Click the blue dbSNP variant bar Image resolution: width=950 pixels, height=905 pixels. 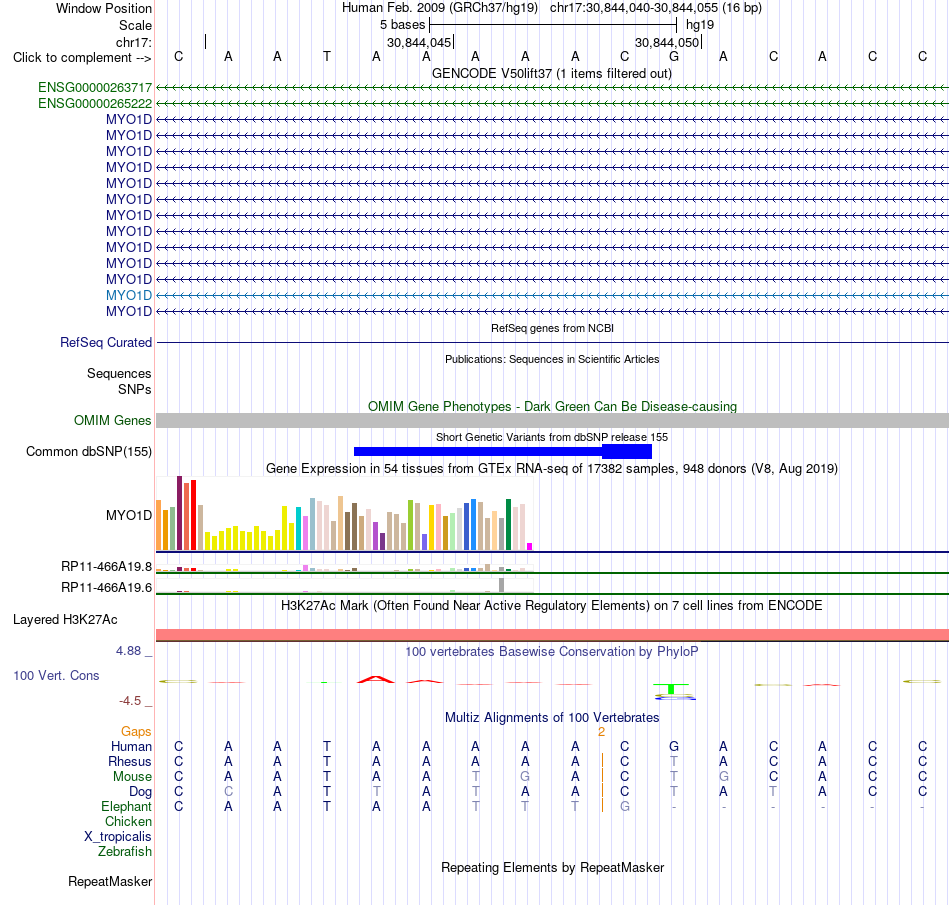click(503, 451)
